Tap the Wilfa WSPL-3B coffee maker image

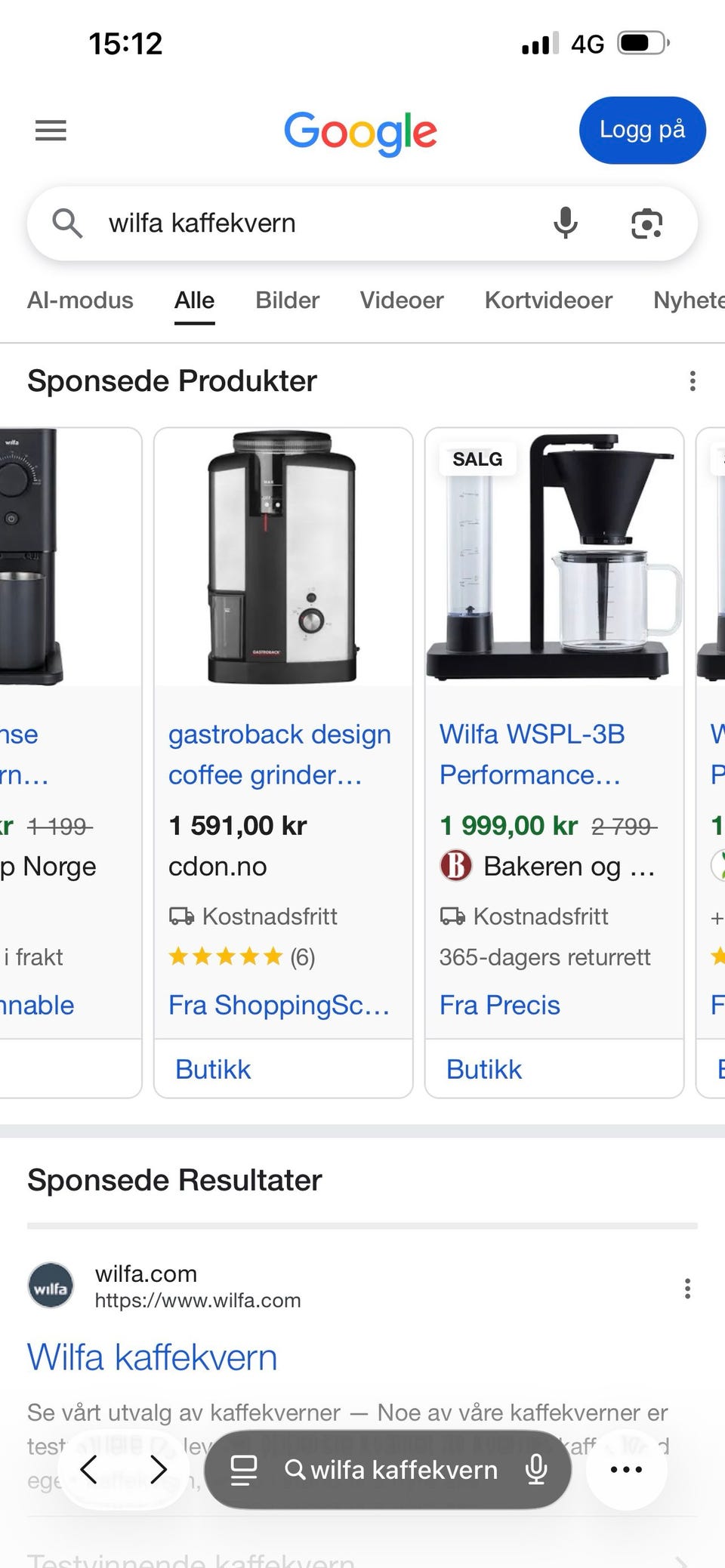pos(554,557)
